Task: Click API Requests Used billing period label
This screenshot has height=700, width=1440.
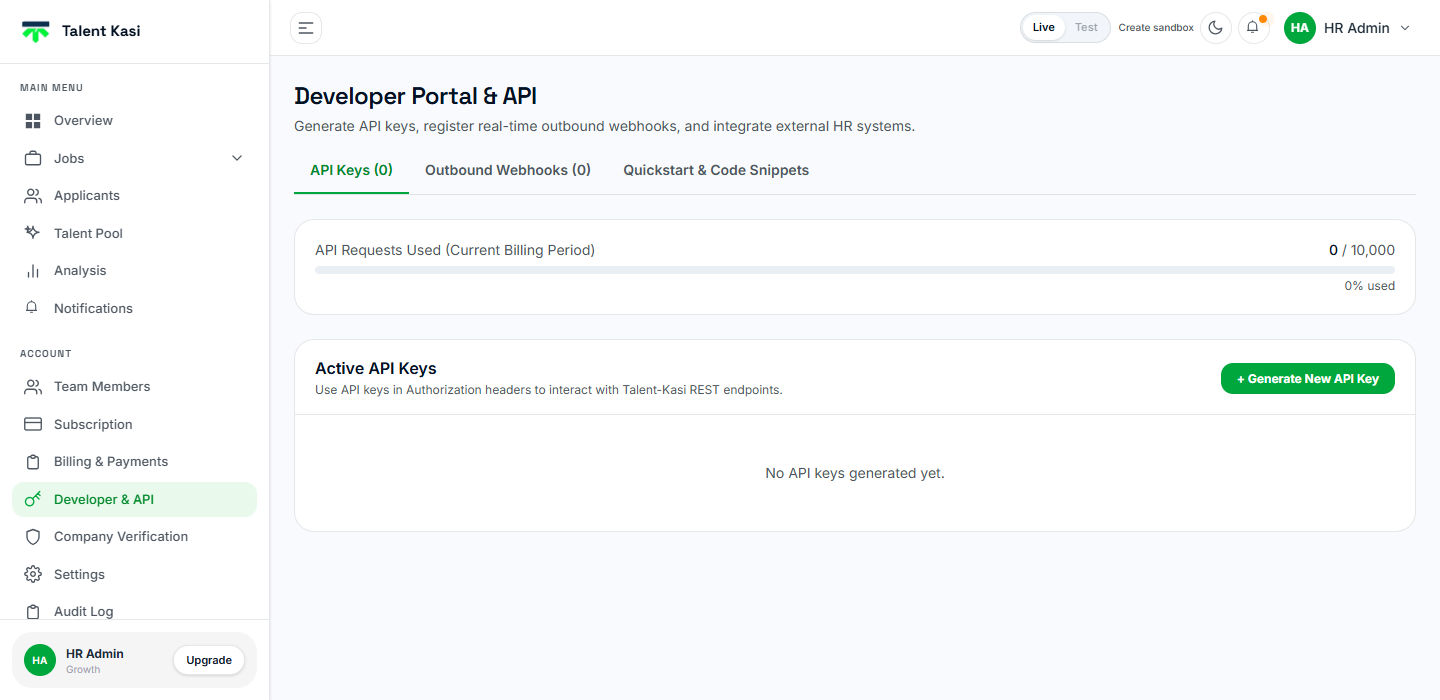Action: [455, 250]
